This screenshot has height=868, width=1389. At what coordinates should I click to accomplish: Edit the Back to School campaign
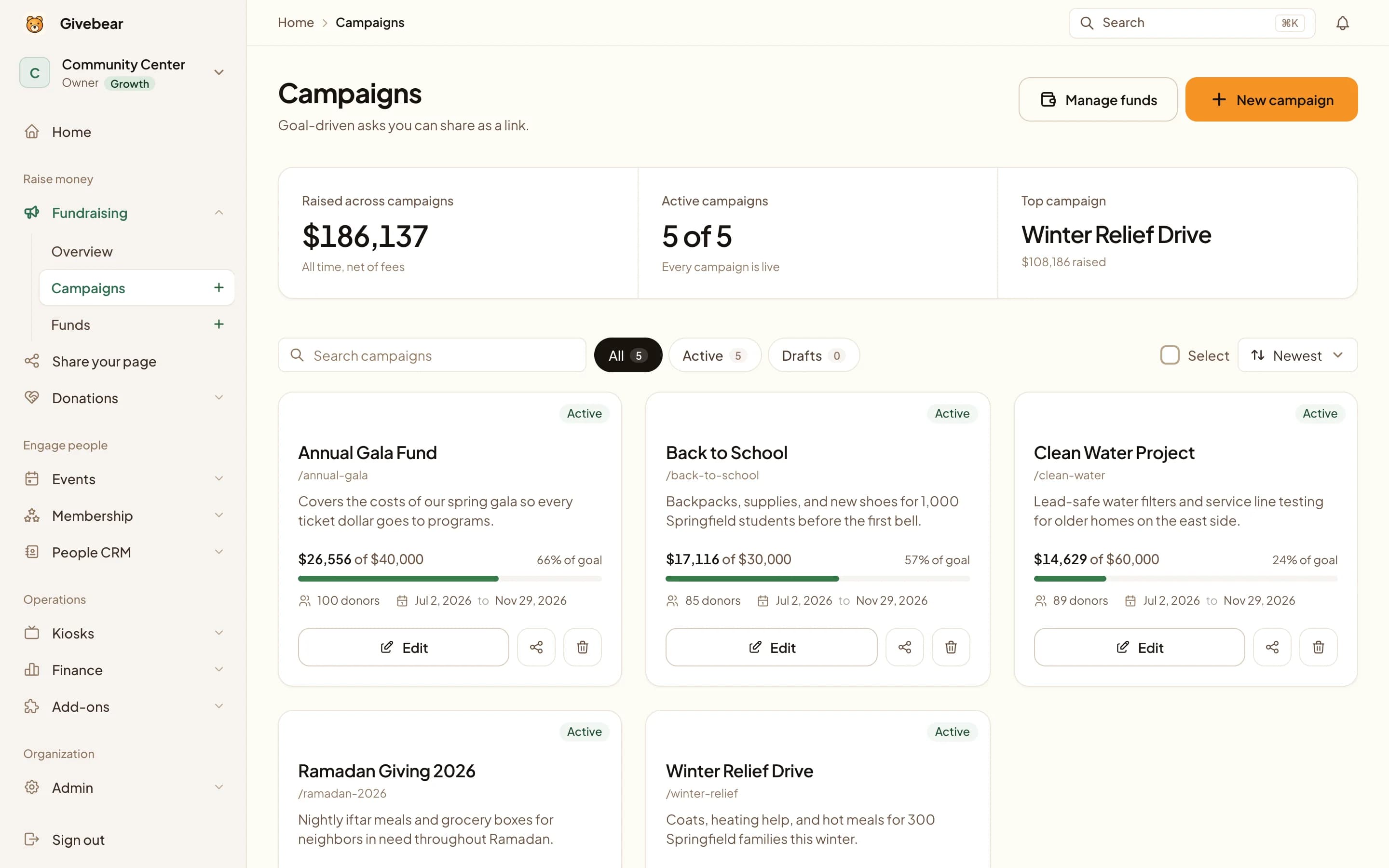pos(771,647)
